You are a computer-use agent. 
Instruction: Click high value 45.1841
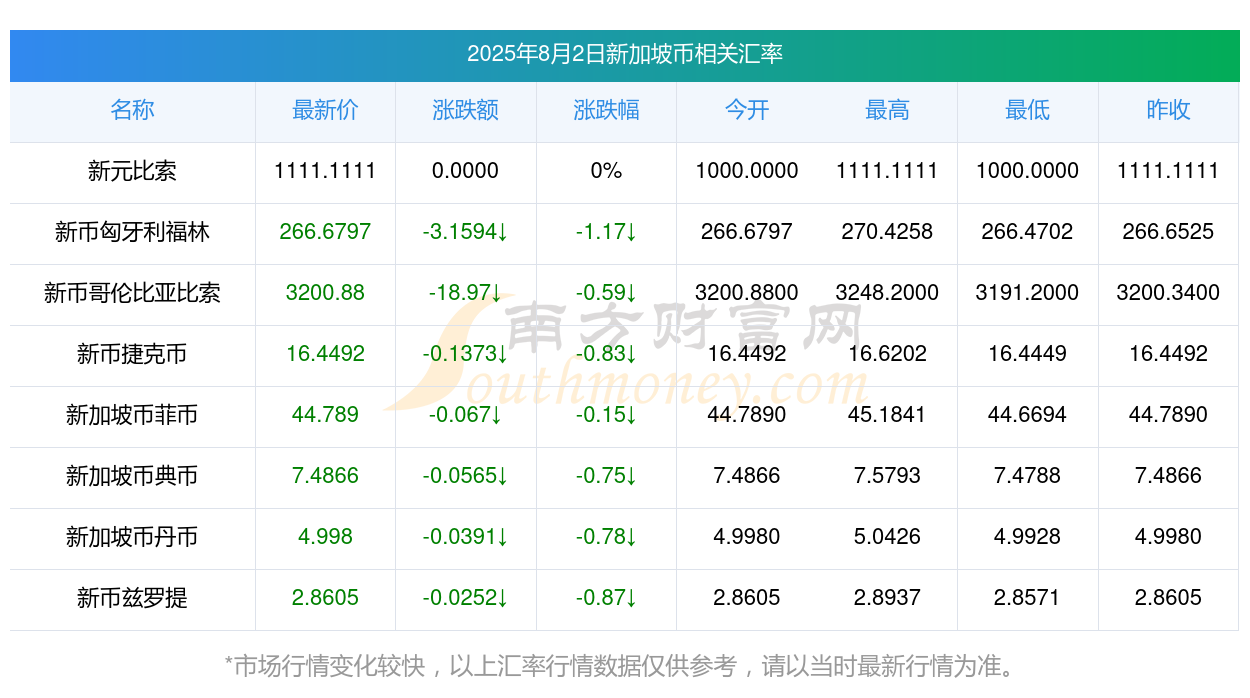click(887, 415)
